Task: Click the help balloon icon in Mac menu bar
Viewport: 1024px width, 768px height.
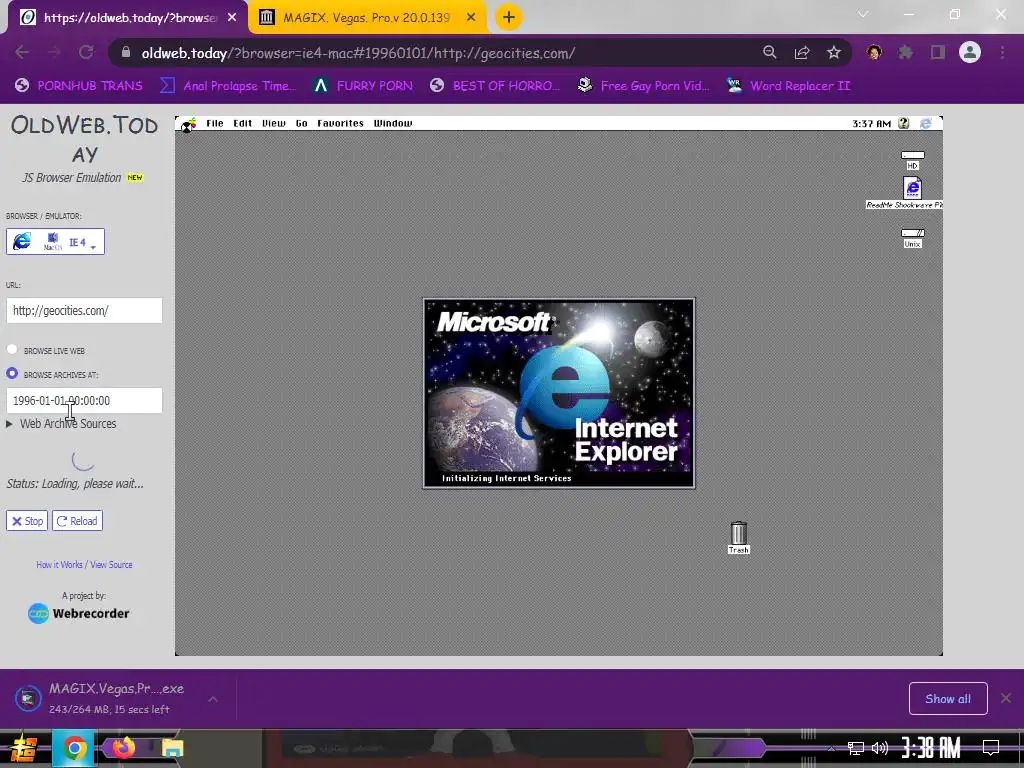Action: [904, 123]
